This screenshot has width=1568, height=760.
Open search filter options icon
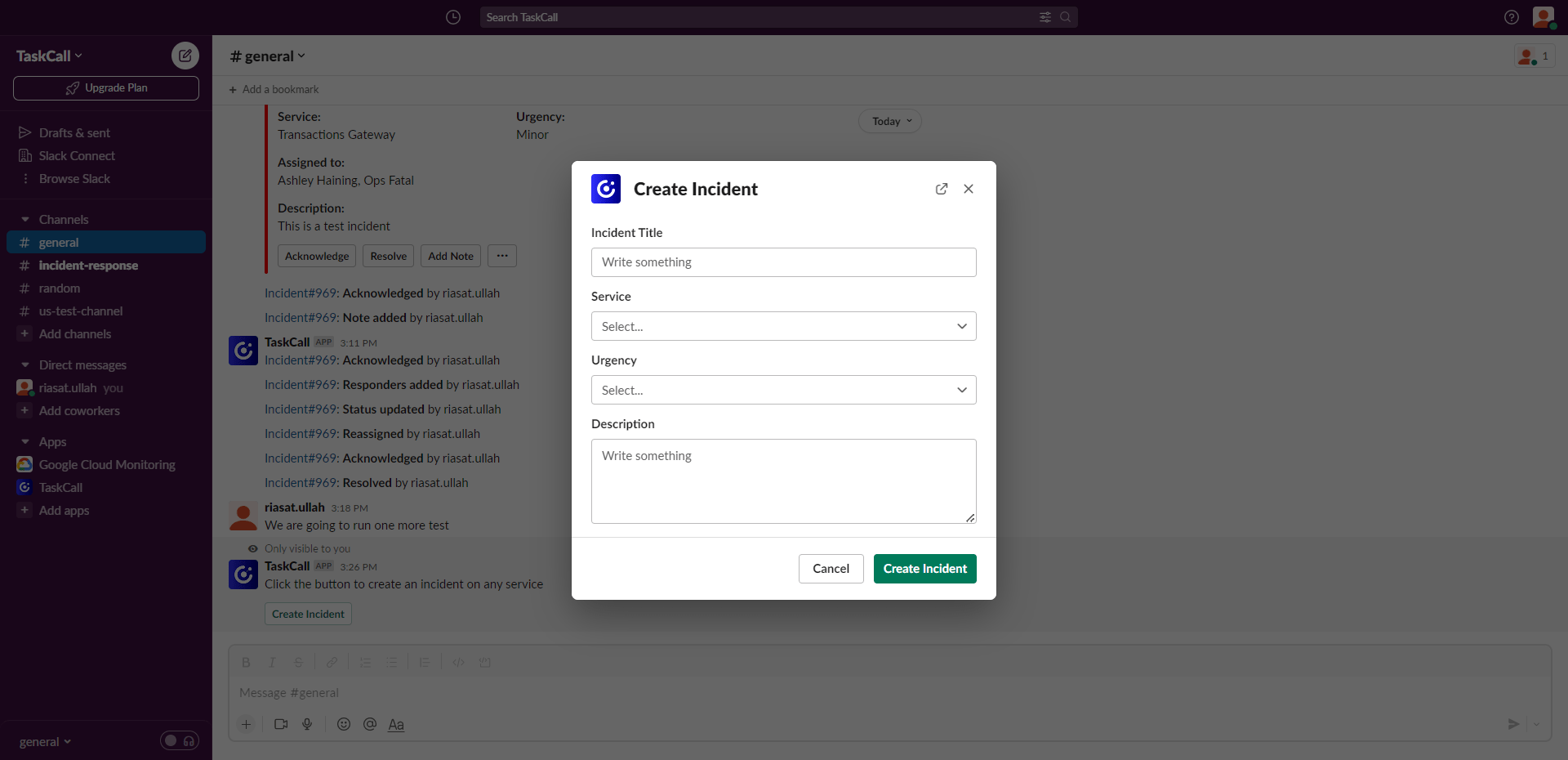(1045, 17)
